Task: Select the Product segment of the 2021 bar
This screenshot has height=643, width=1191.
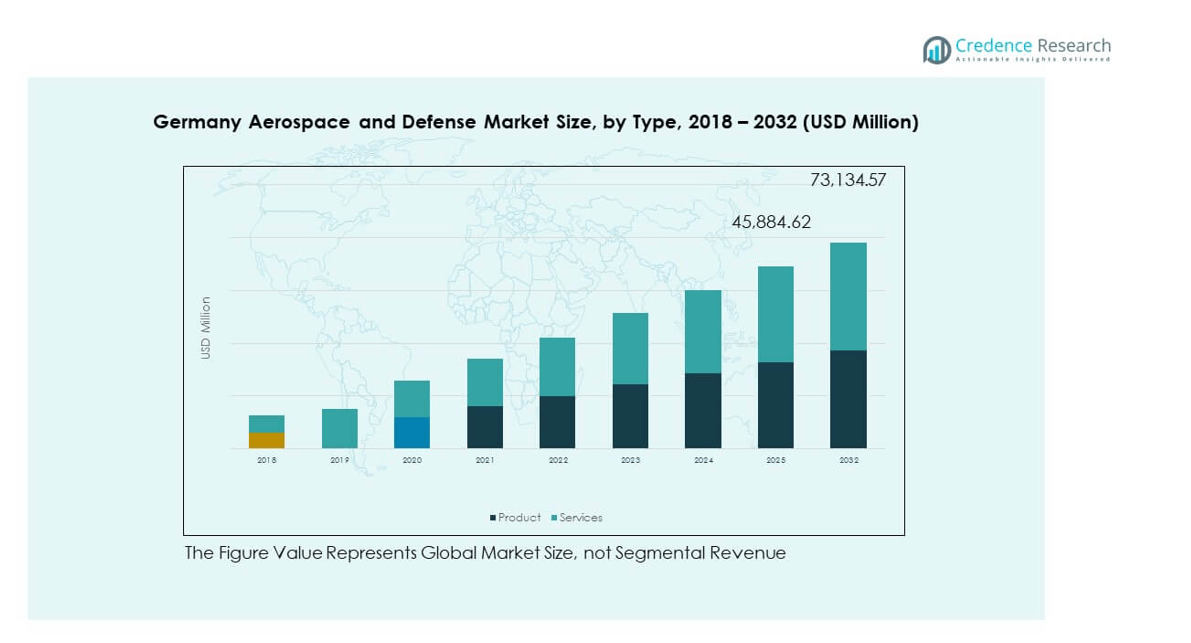Action: click(485, 427)
